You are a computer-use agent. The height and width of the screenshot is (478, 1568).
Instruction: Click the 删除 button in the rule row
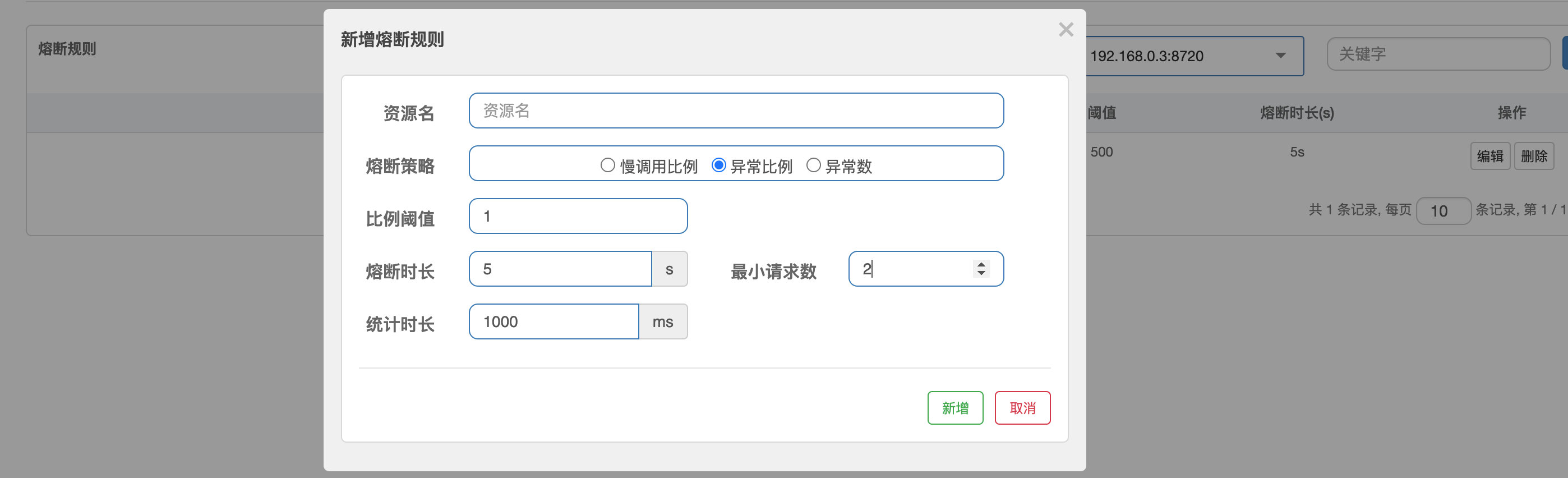(x=1533, y=157)
